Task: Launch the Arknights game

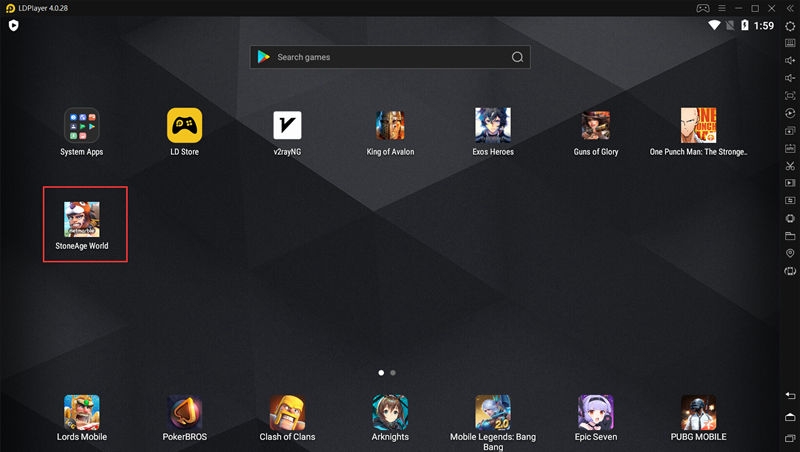Action: point(390,412)
